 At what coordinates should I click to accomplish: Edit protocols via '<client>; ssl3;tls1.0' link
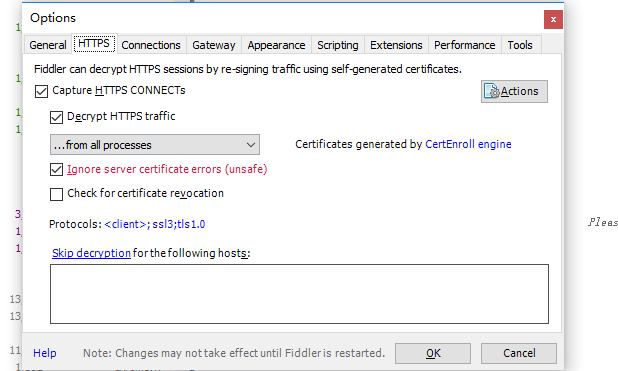click(154, 224)
